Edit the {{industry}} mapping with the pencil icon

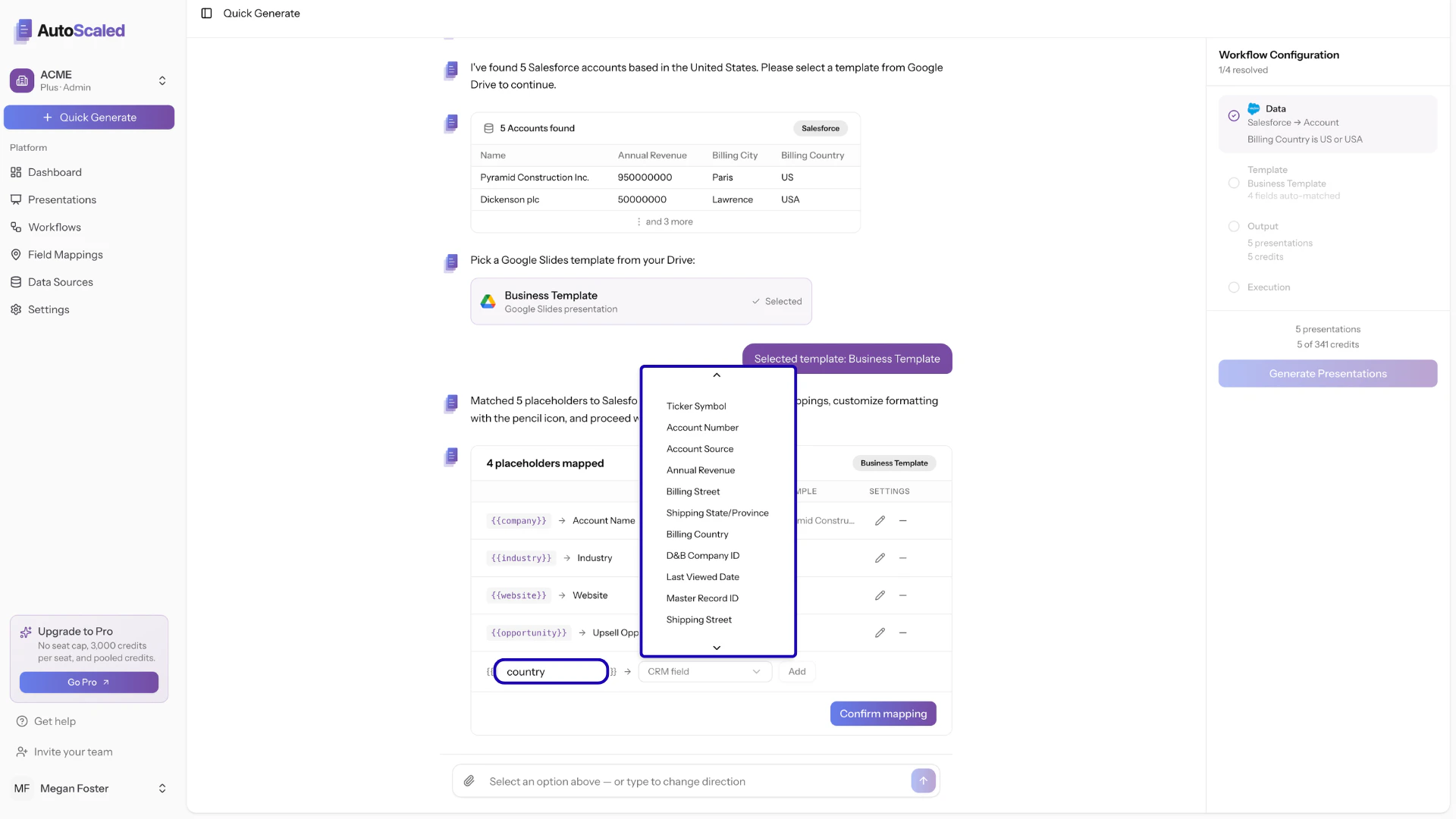click(880, 557)
